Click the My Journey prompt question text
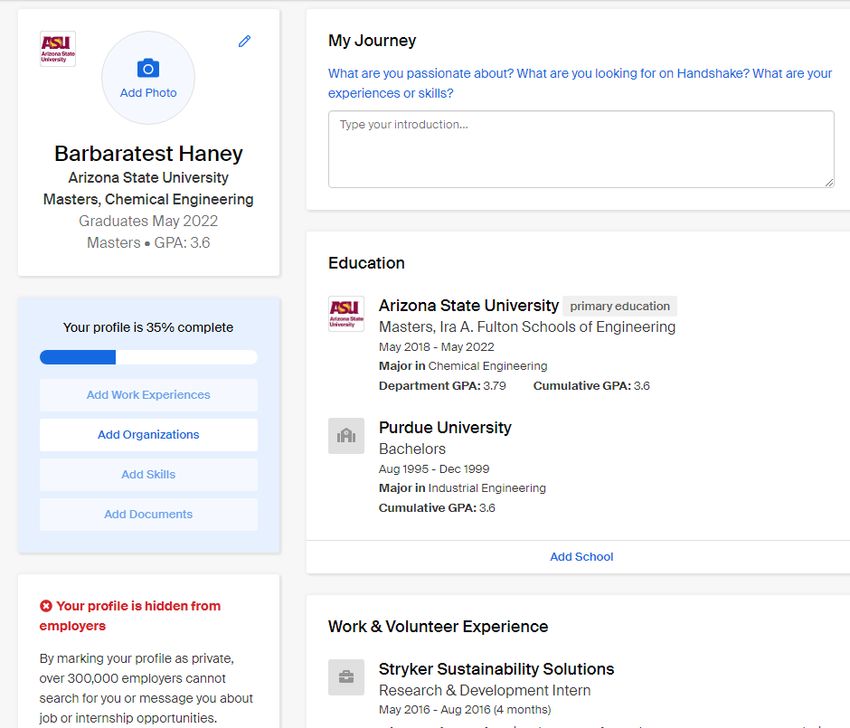 [x=579, y=83]
